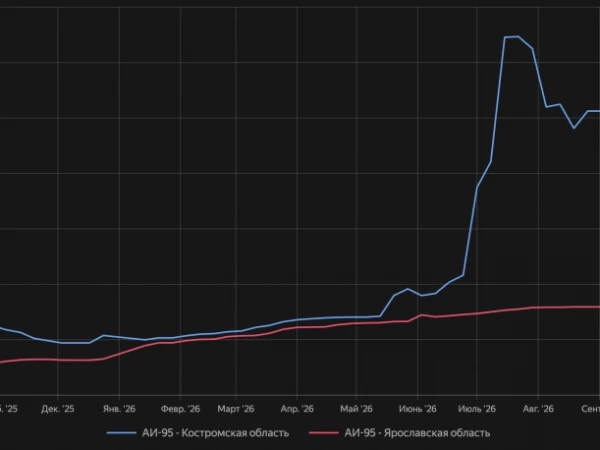Click red line swatch for Ярославская область
Image resolution: width=600 pixels, height=450 pixels.
coord(324,433)
